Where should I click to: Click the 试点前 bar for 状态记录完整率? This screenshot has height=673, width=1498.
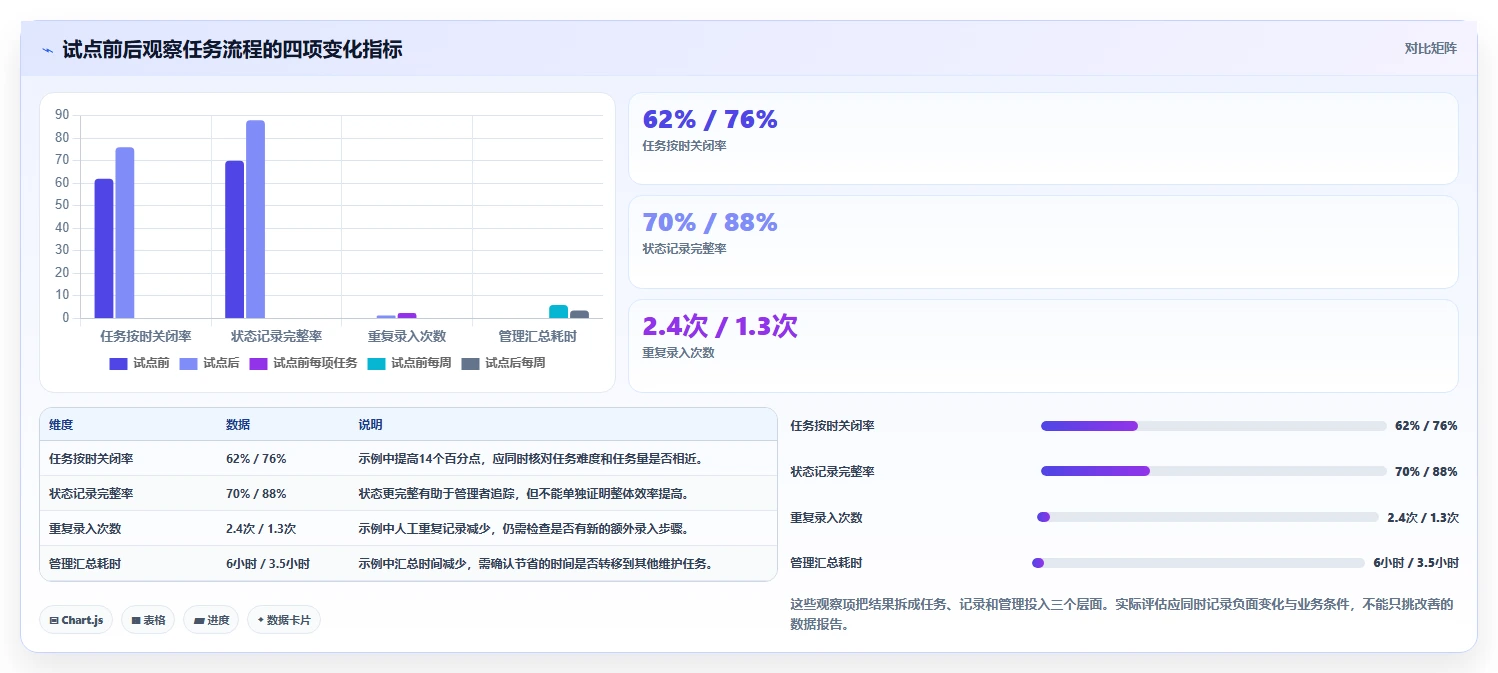click(235, 239)
